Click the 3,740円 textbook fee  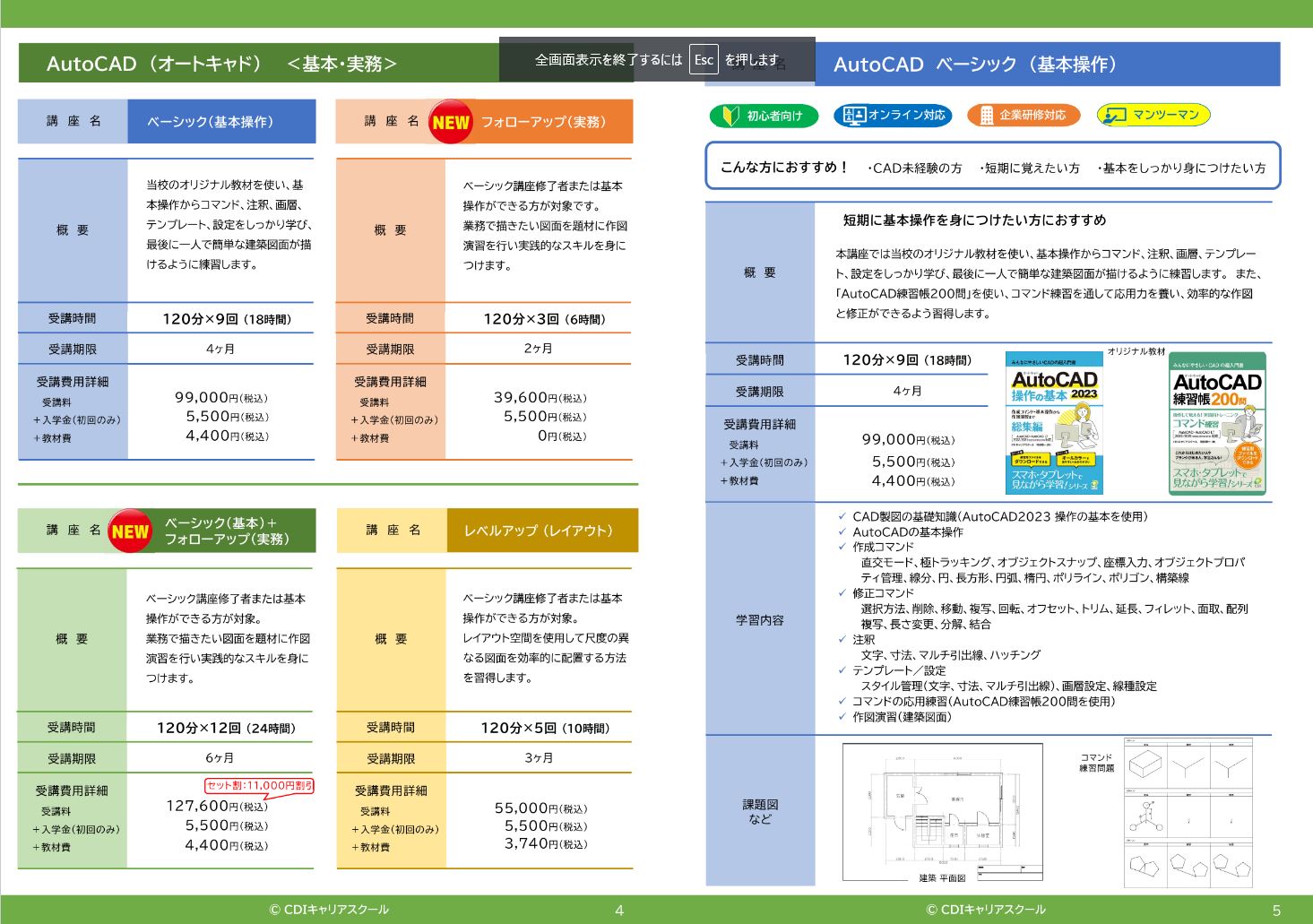[547, 843]
